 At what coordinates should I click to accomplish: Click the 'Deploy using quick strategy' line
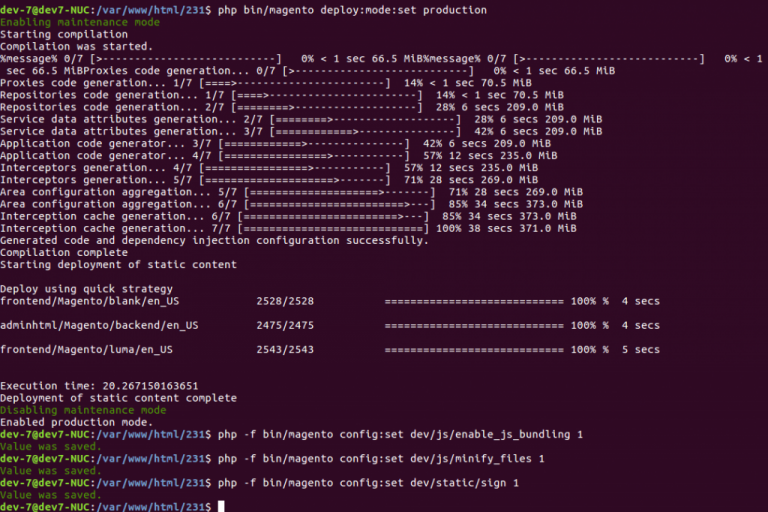[86, 289]
